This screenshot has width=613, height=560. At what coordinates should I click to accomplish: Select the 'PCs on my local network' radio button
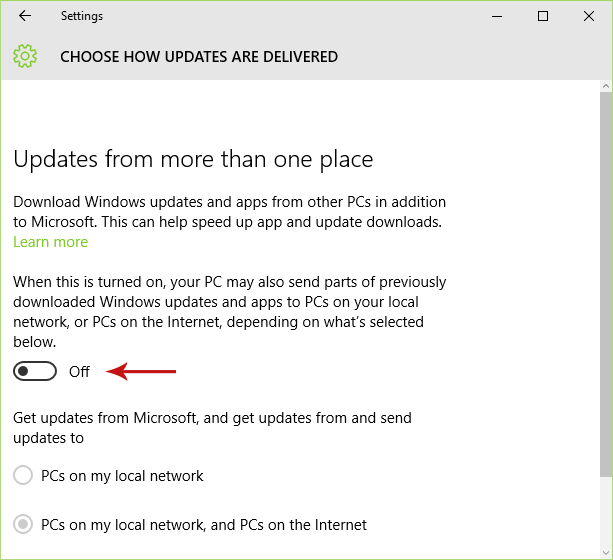23,476
